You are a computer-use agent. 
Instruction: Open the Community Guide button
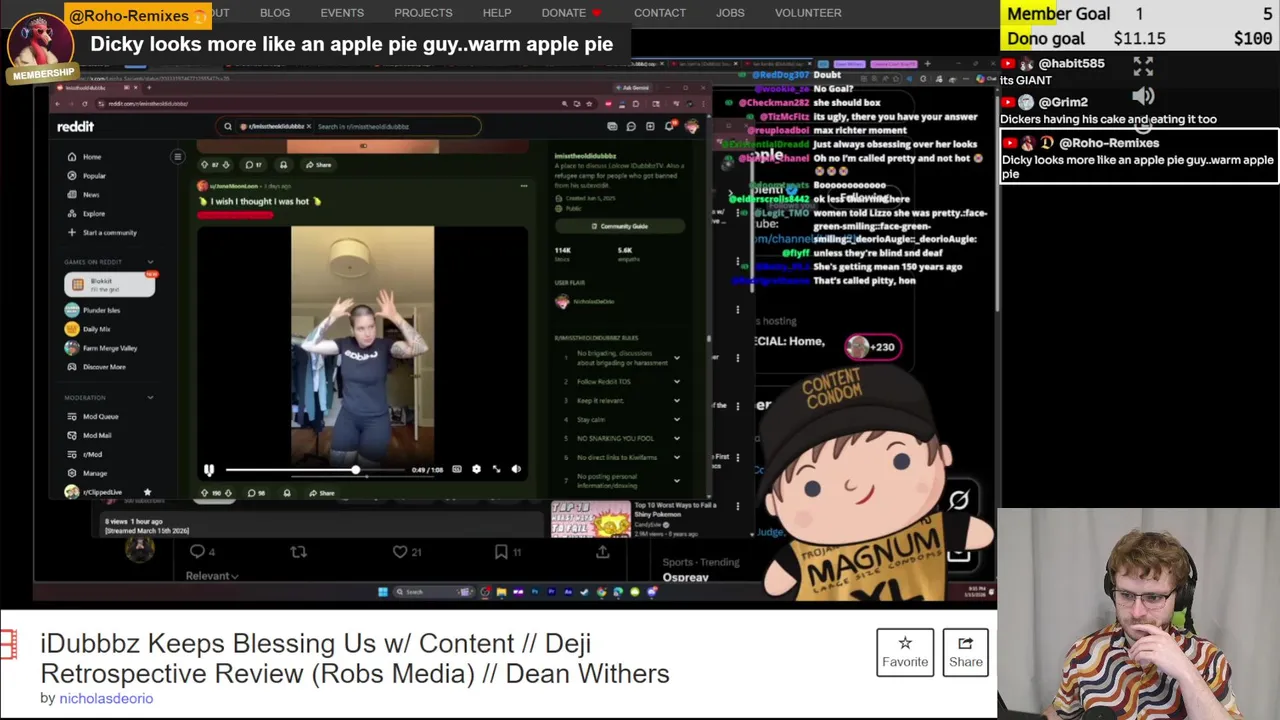[x=619, y=226]
